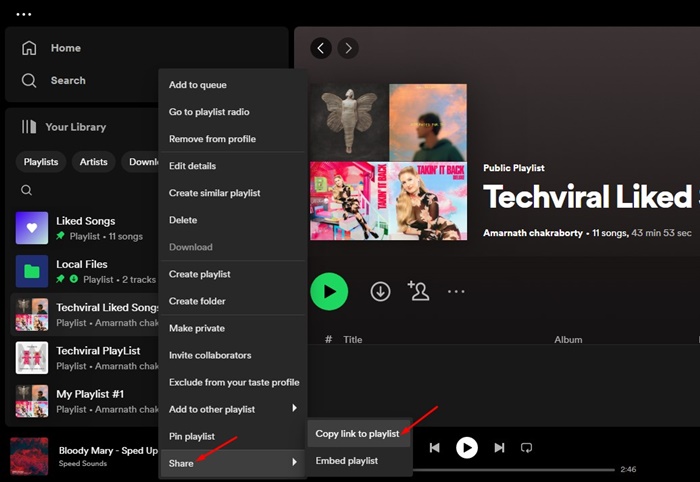Open the three-dots app menu at top left
700x482 pixels.
pos(24,14)
